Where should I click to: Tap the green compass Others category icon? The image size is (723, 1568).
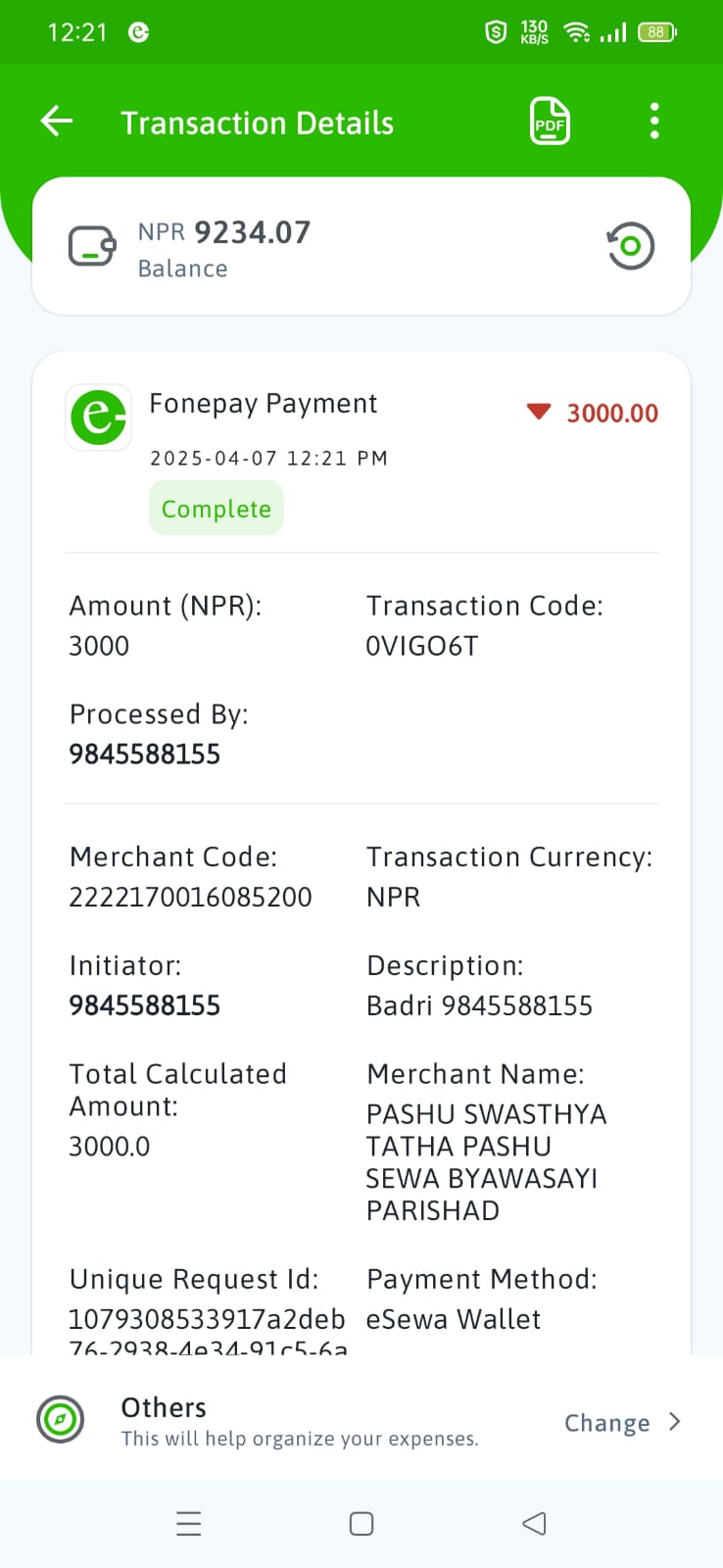point(61,1419)
